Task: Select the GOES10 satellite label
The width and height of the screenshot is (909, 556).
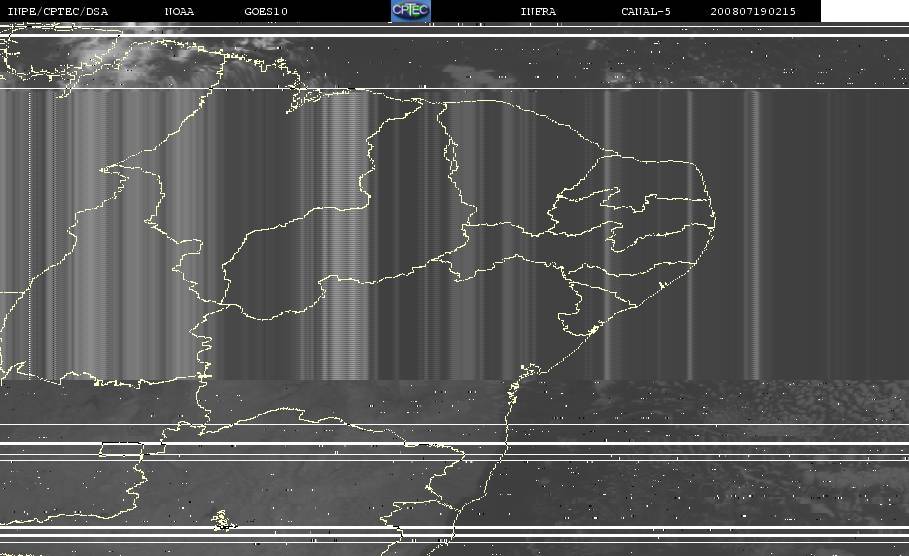Action: click(x=266, y=11)
